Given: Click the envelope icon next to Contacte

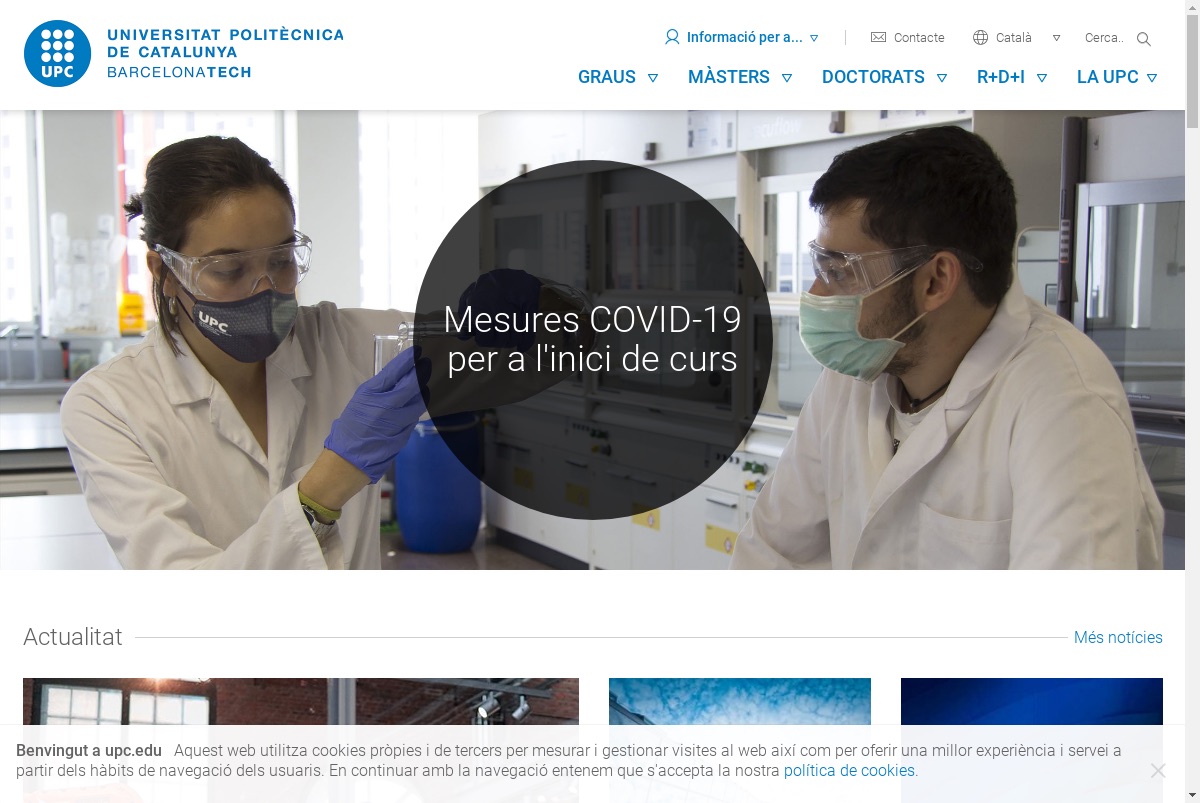Looking at the screenshot, I should (x=878, y=37).
